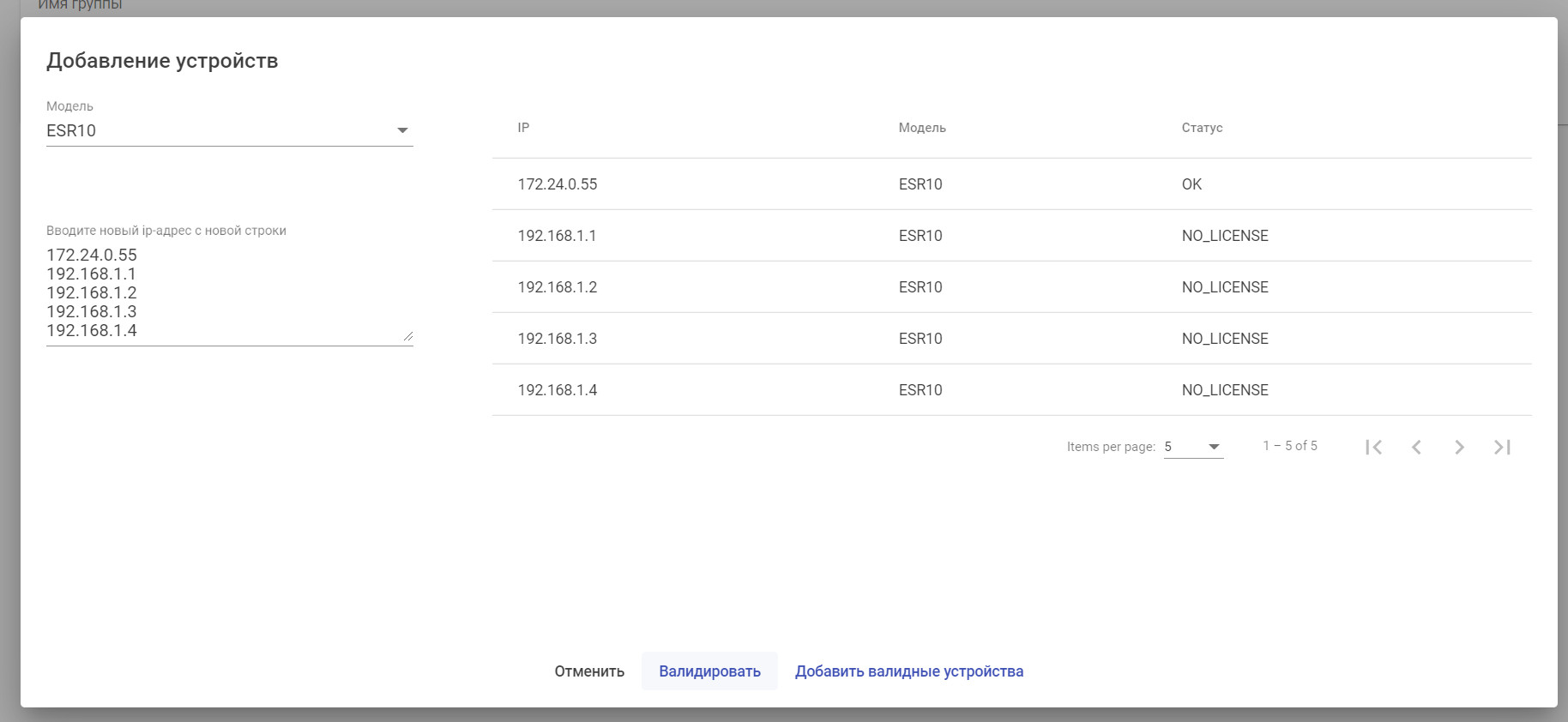Go to the previous page
1568x722 pixels.
pyautogui.click(x=1416, y=447)
